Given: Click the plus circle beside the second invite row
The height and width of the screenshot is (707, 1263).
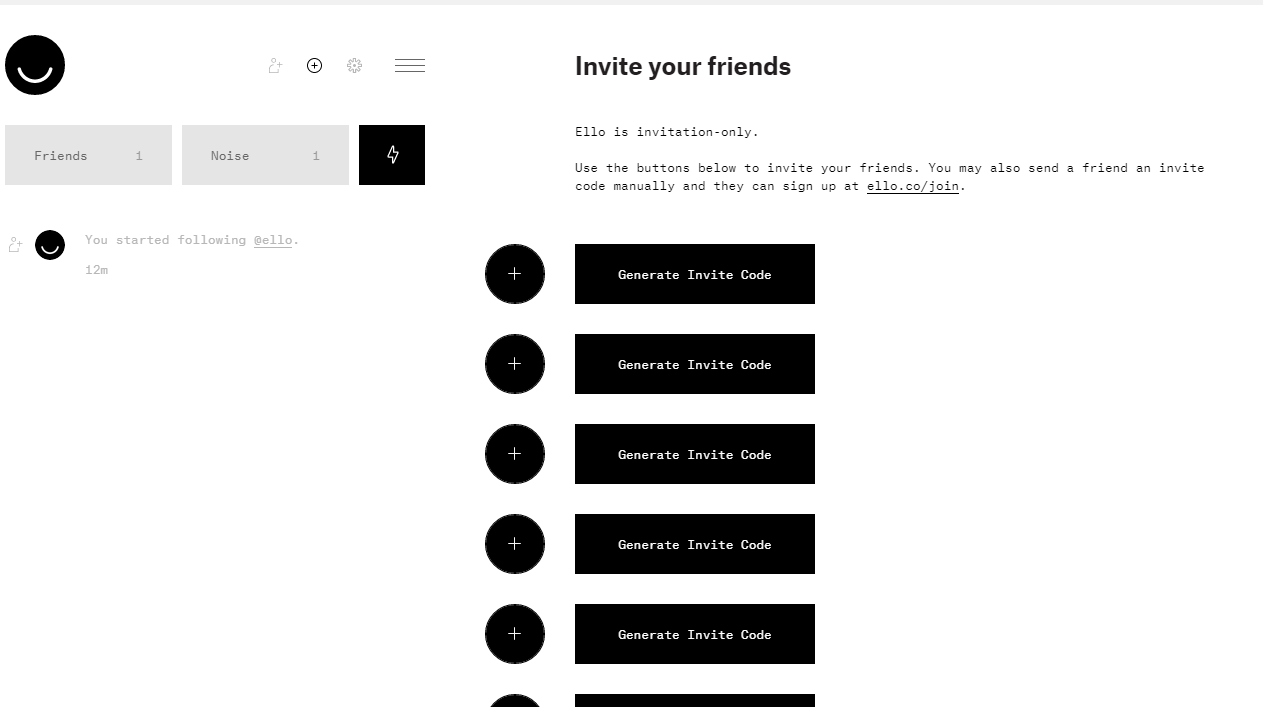Looking at the screenshot, I should 514,363.
